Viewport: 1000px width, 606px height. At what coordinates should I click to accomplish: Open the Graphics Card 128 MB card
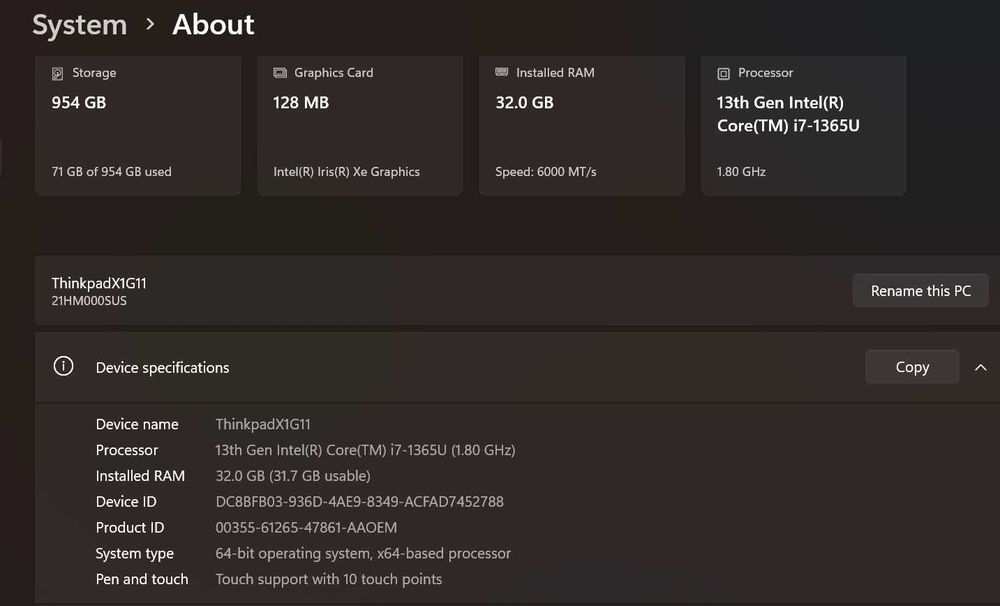[360, 125]
